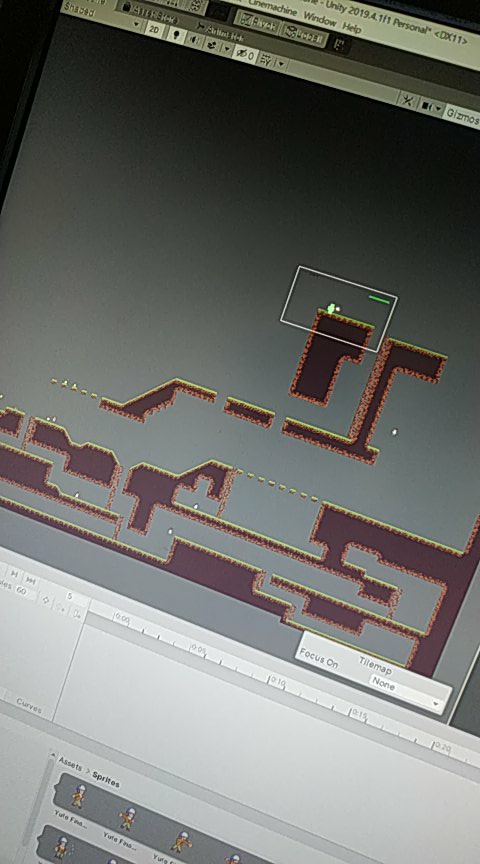Toggle the Local handle rotation button

pos(305,34)
